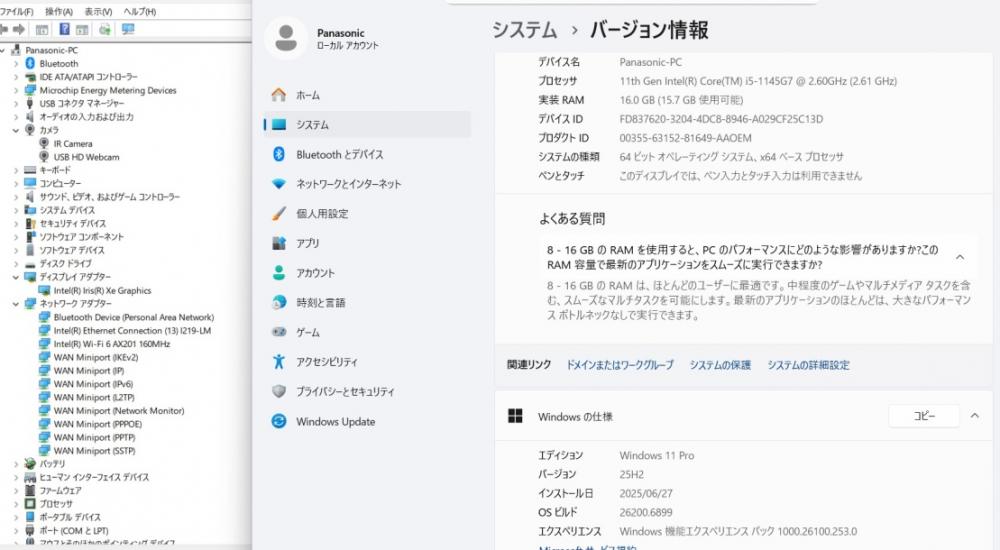Collapse the ディスプレイ アダプター category
This screenshot has width=1000, height=550.
coord(16,277)
